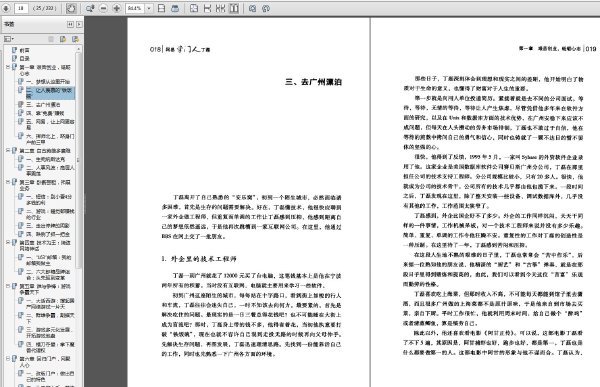Image resolution: width=600 pixels, height=387 pixels.
Task: Open the bookmark starting with 六 under 第一章
Action: [50, 139]
